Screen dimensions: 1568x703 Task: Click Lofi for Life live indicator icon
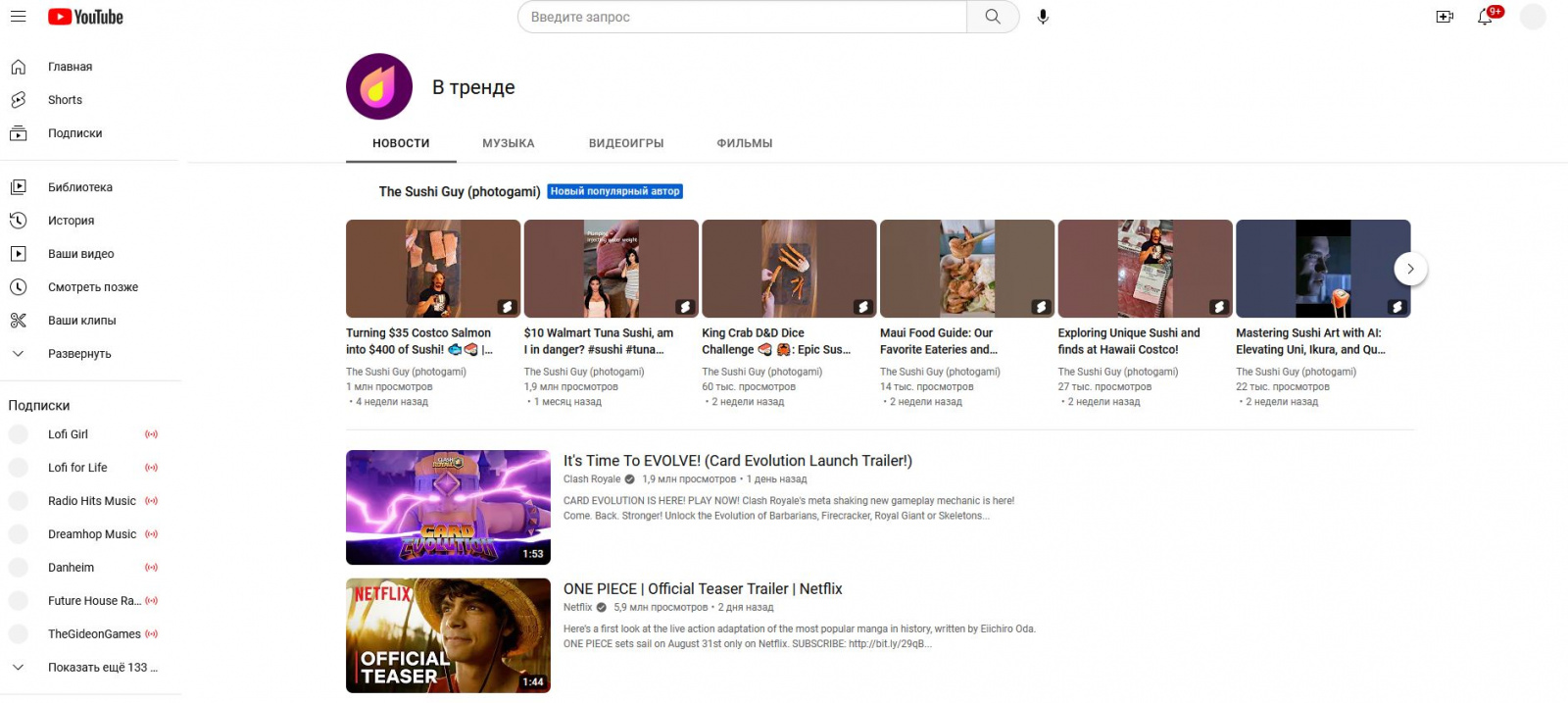click(151, 468)
